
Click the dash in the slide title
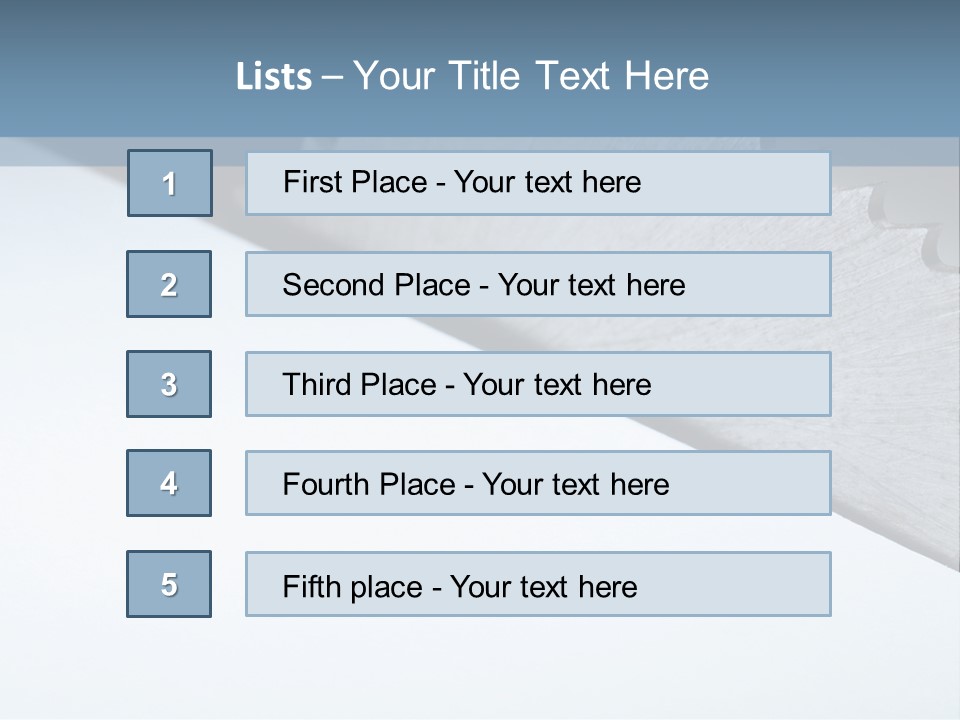point(333,77)
